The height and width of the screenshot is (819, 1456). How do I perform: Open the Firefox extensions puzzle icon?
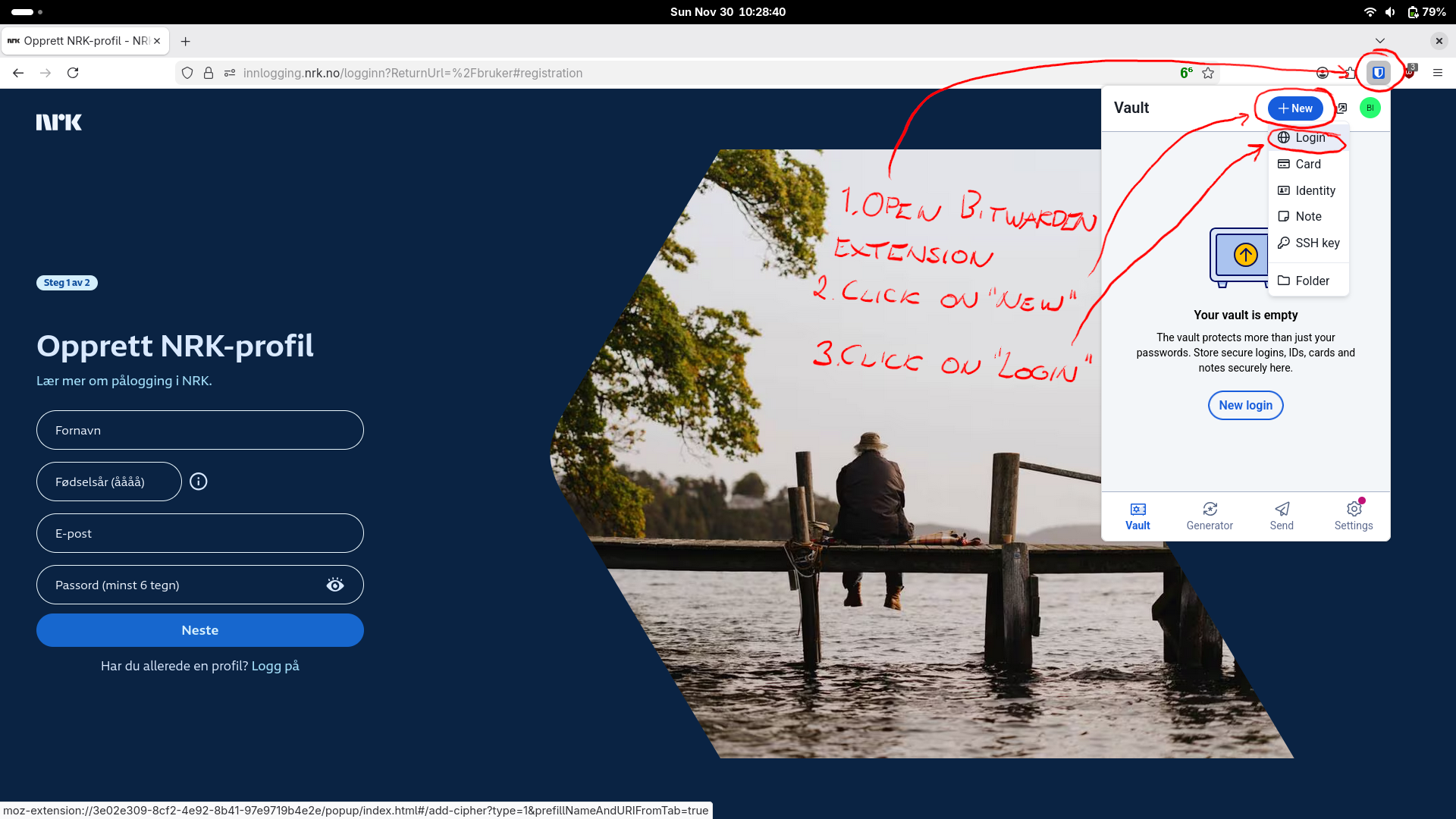point(1350,73)
